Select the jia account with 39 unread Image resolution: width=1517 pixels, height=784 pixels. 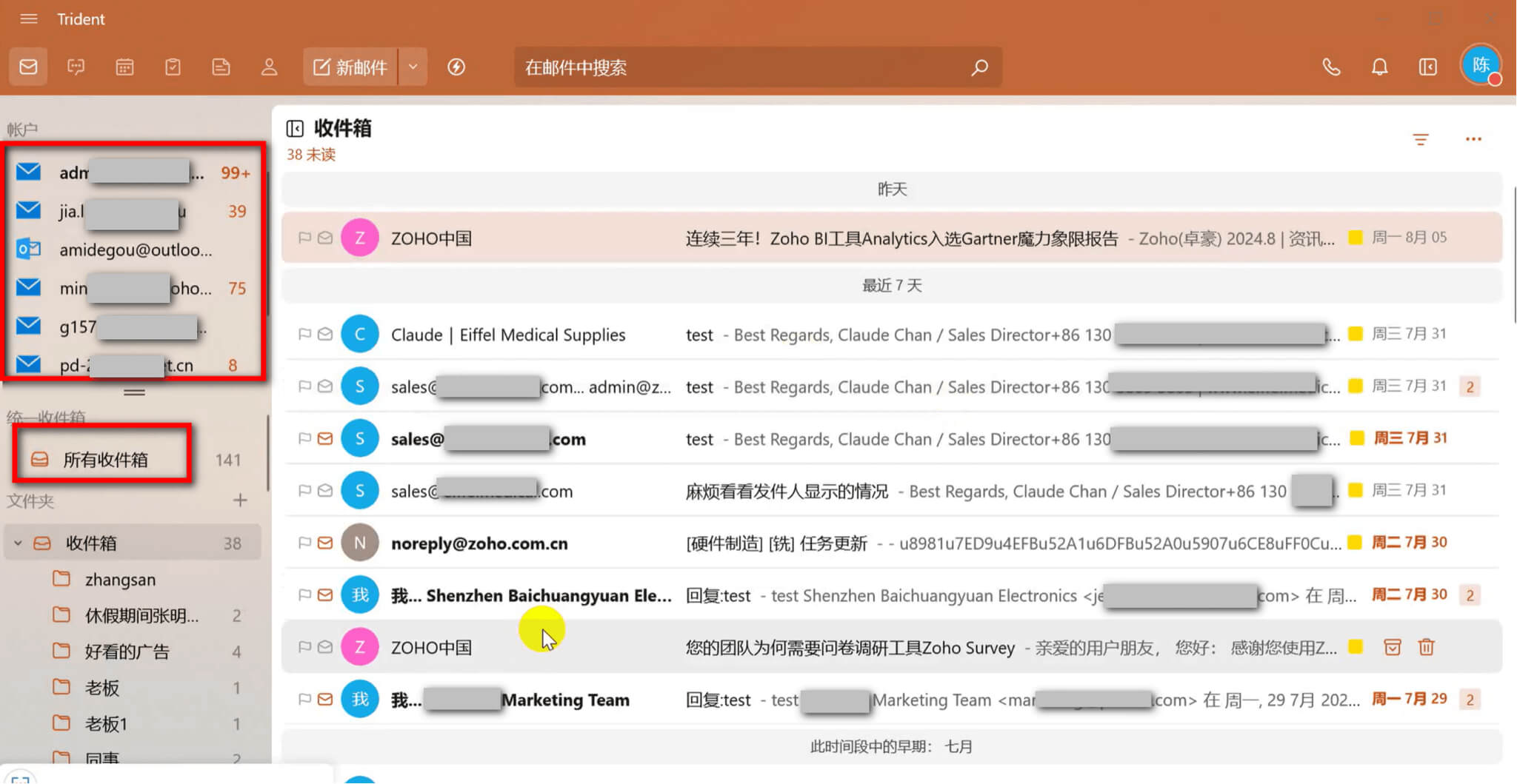coord(133,211)
